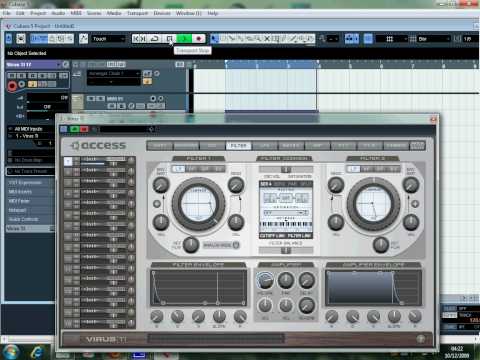Screen dimensions: 480x360
Task: Toggle the Cycle loop button in the toolbar
Action: (x=155, y=39)
